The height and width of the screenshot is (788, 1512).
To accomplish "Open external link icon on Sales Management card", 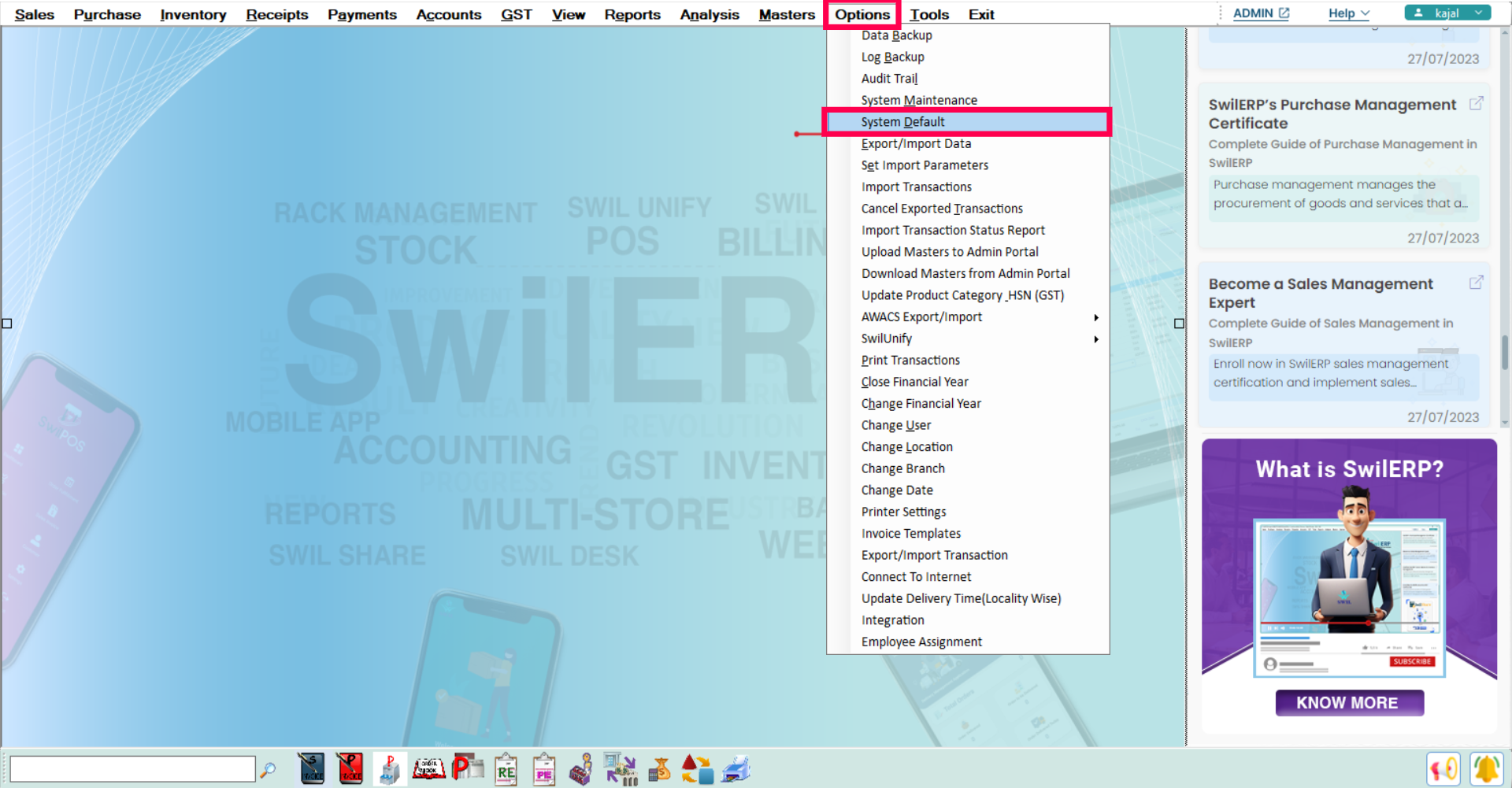I will [1477, 282].
